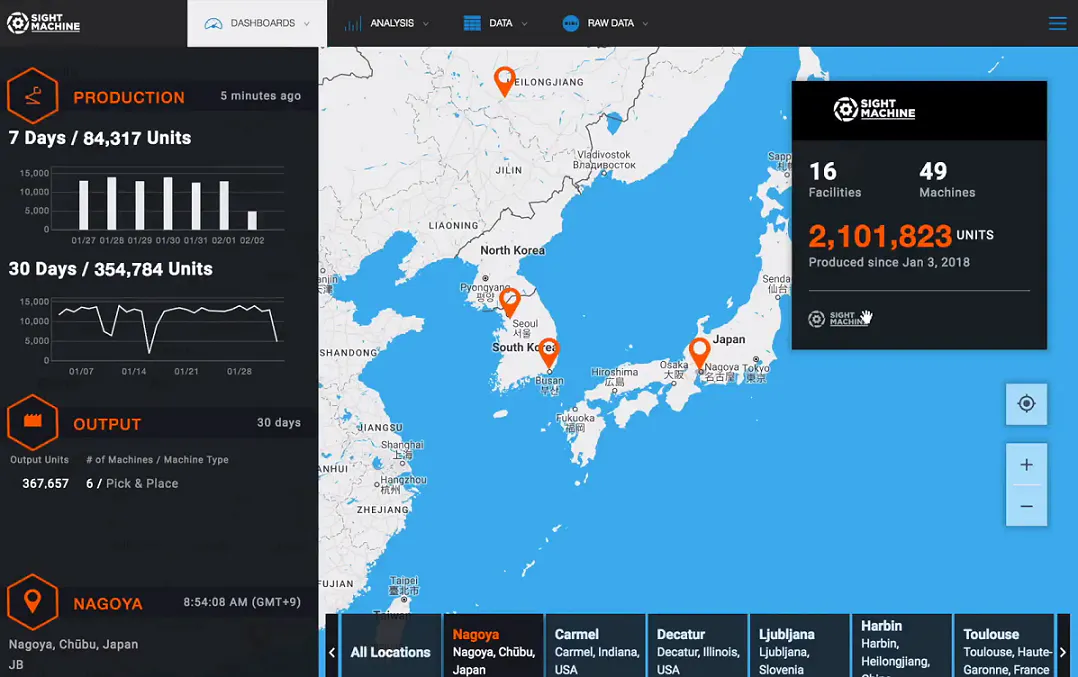Viewport: 1078px width, 677px height.
Task: Click the 7 Days / 84,317 Units text
Action: [x=100, y=138]
